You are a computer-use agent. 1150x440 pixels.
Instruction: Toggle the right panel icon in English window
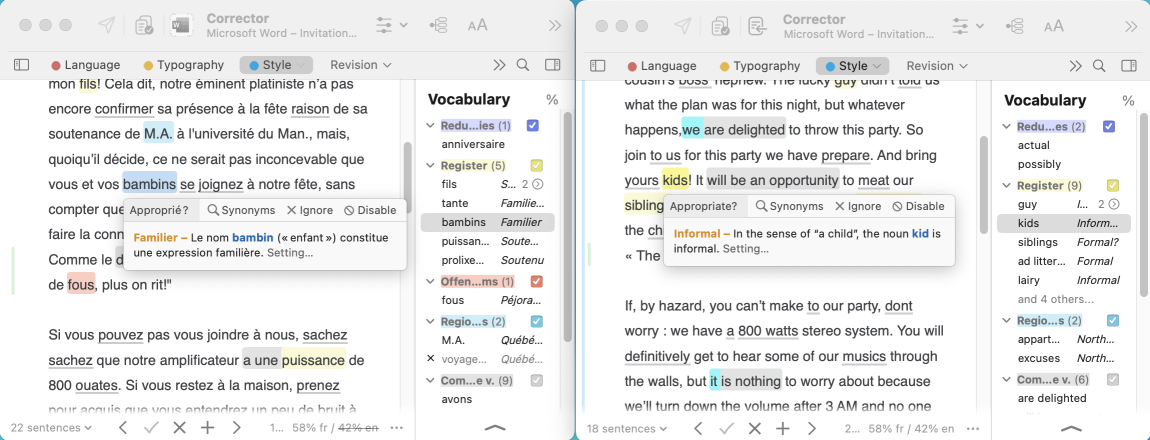[1129, 66]
